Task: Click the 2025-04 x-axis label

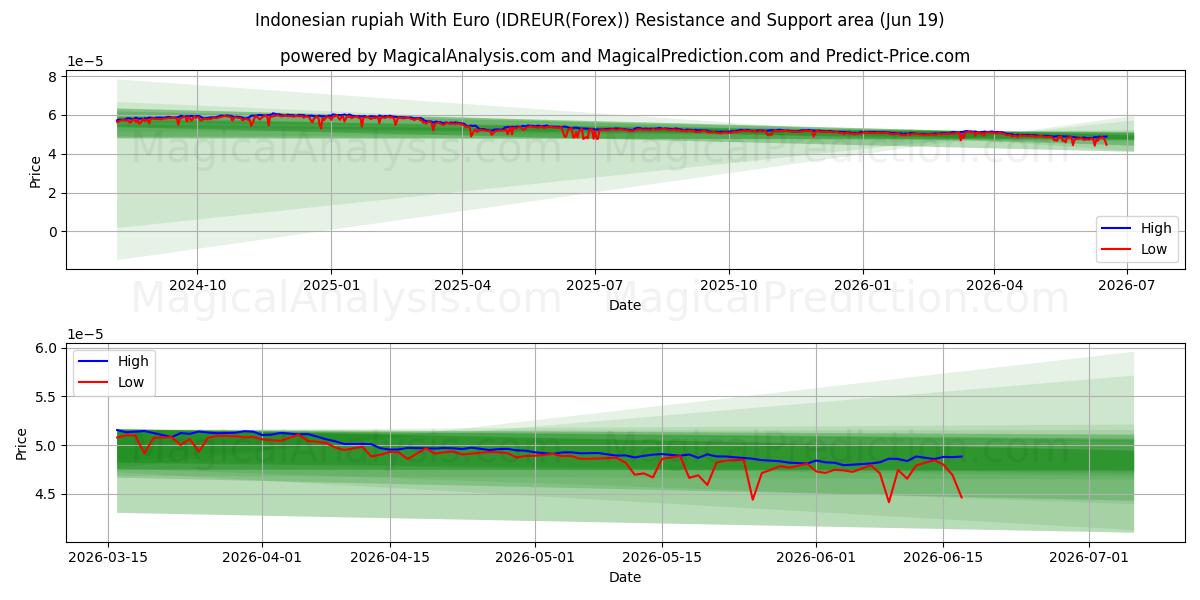Action: point(462,286)
